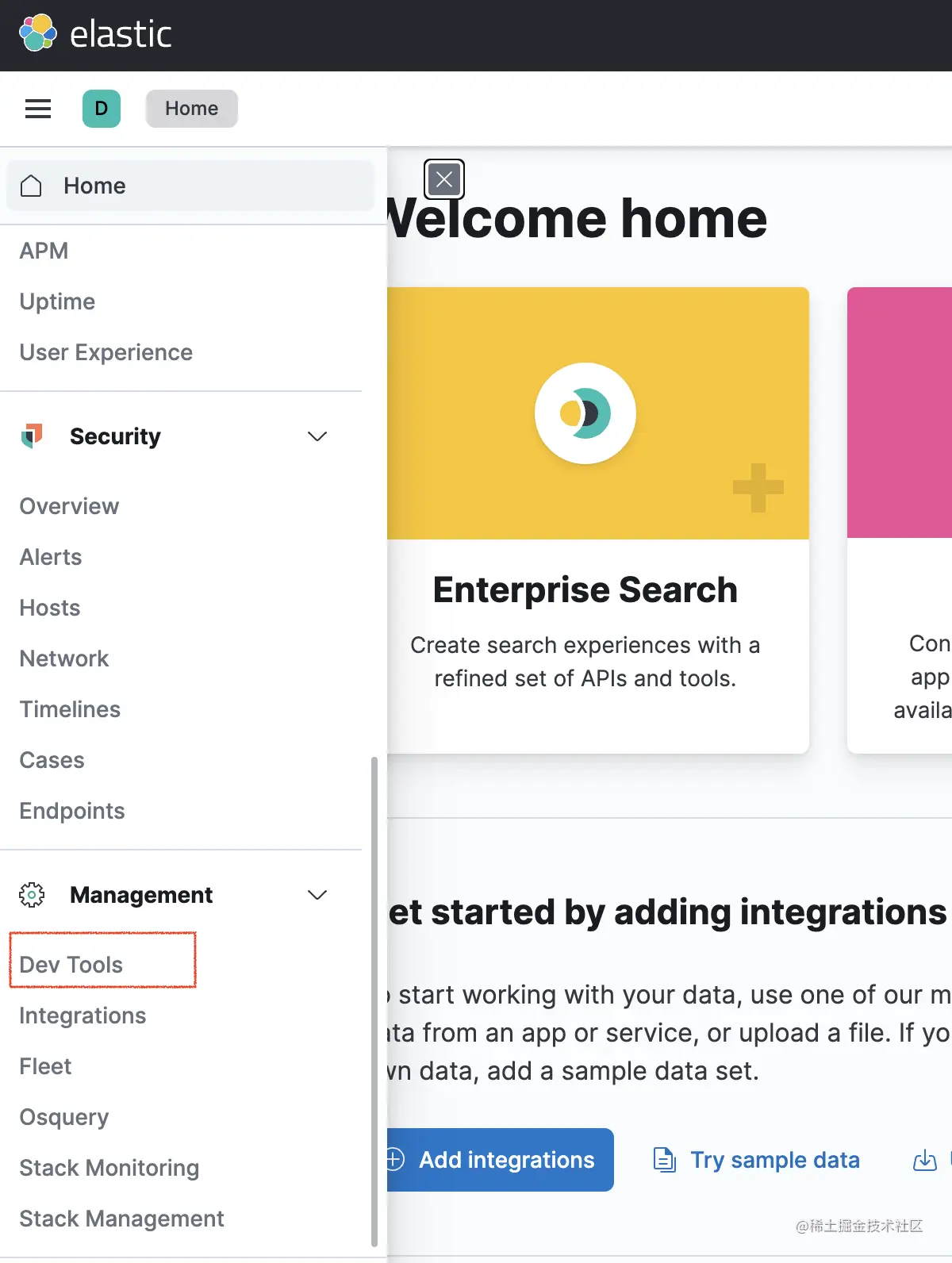Open Dev Tools in the sidebar

point(71,965)
